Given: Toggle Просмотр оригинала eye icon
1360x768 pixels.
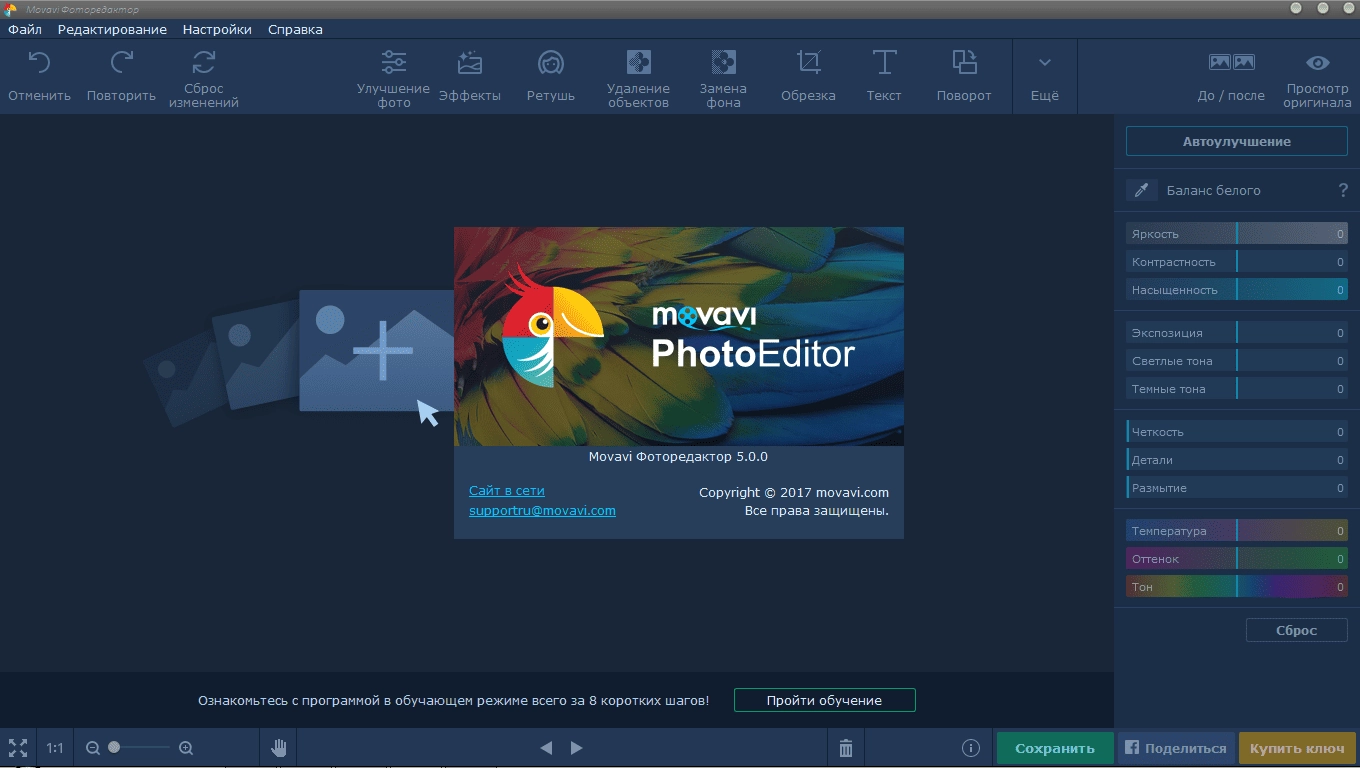Looking at the screenshot, I should tap(1318, 63).
